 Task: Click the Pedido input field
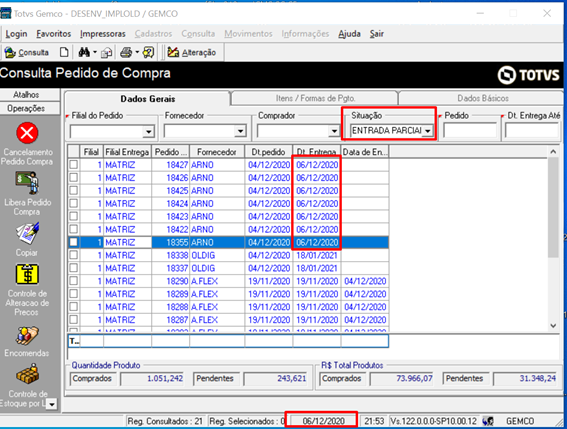pos(470,131)
